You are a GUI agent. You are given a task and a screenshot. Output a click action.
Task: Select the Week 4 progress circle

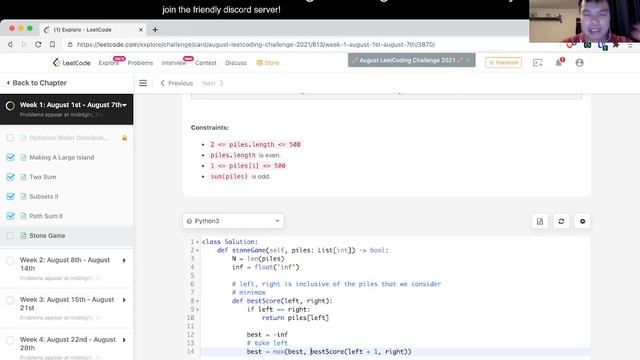click(x=10, y=340)
